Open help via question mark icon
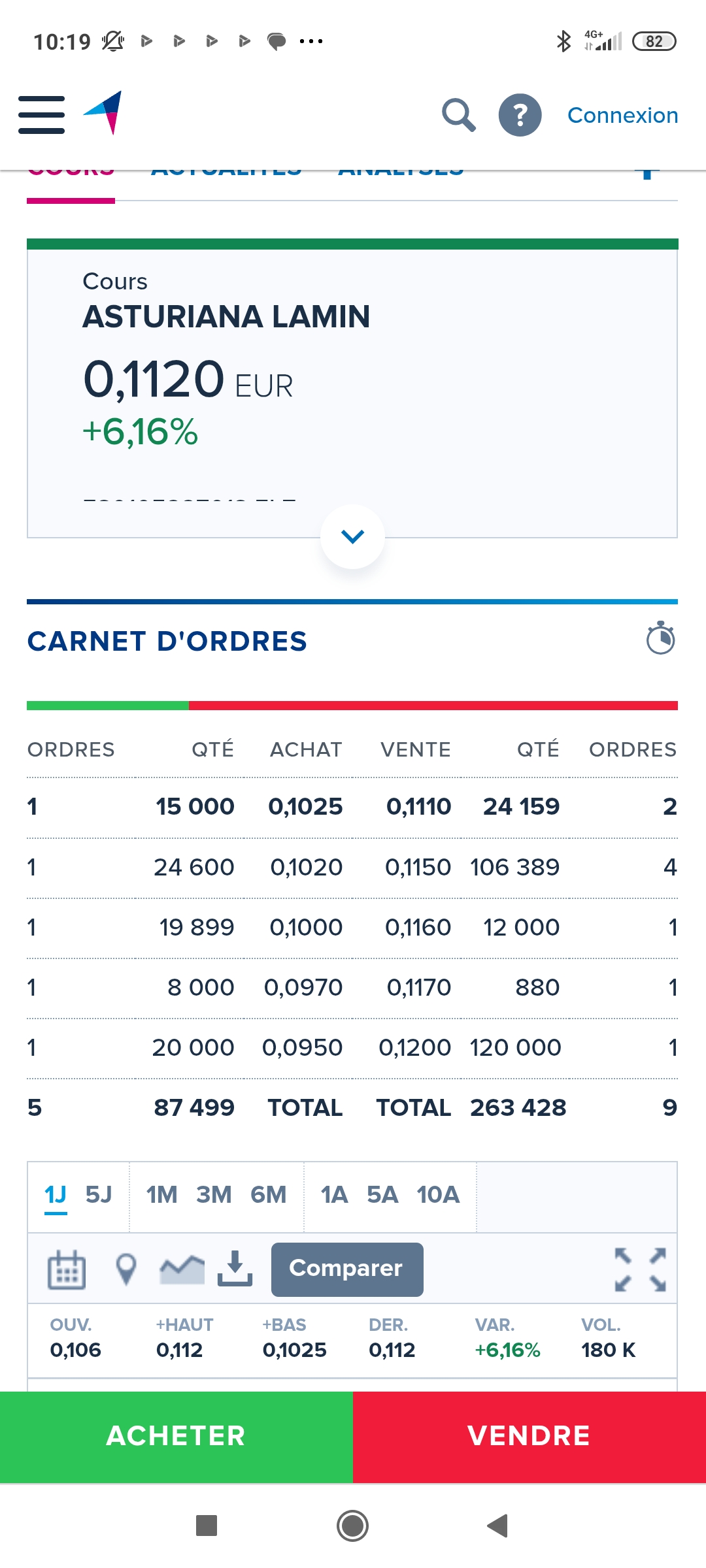 [520, 115]
